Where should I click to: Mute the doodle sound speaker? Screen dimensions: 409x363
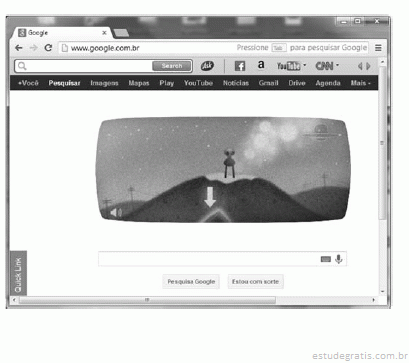116,212
